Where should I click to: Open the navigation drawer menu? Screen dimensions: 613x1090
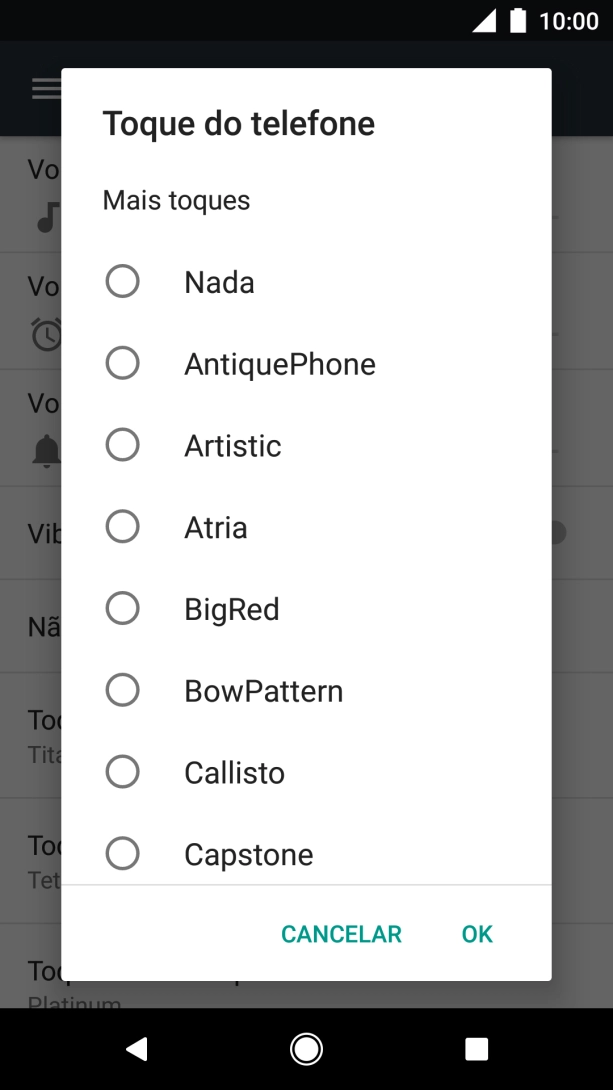coord(45,88)
